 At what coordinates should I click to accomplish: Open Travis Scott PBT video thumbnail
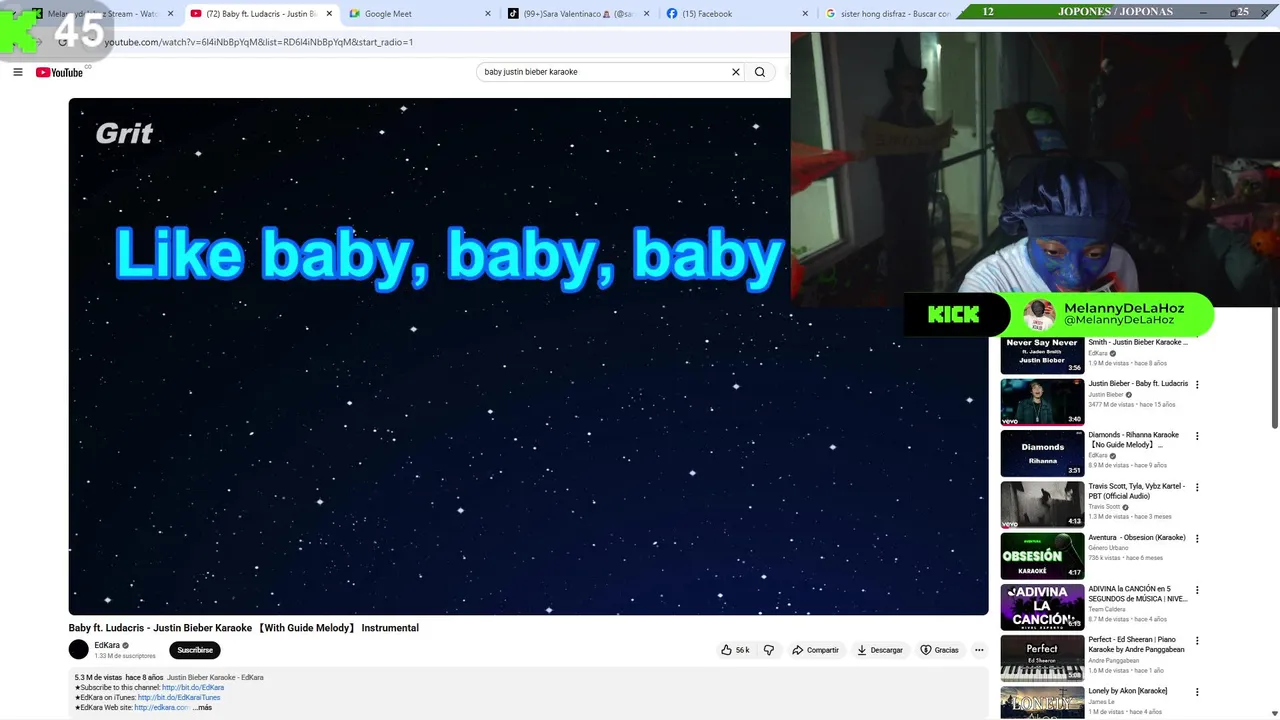tap(1042, 504)
